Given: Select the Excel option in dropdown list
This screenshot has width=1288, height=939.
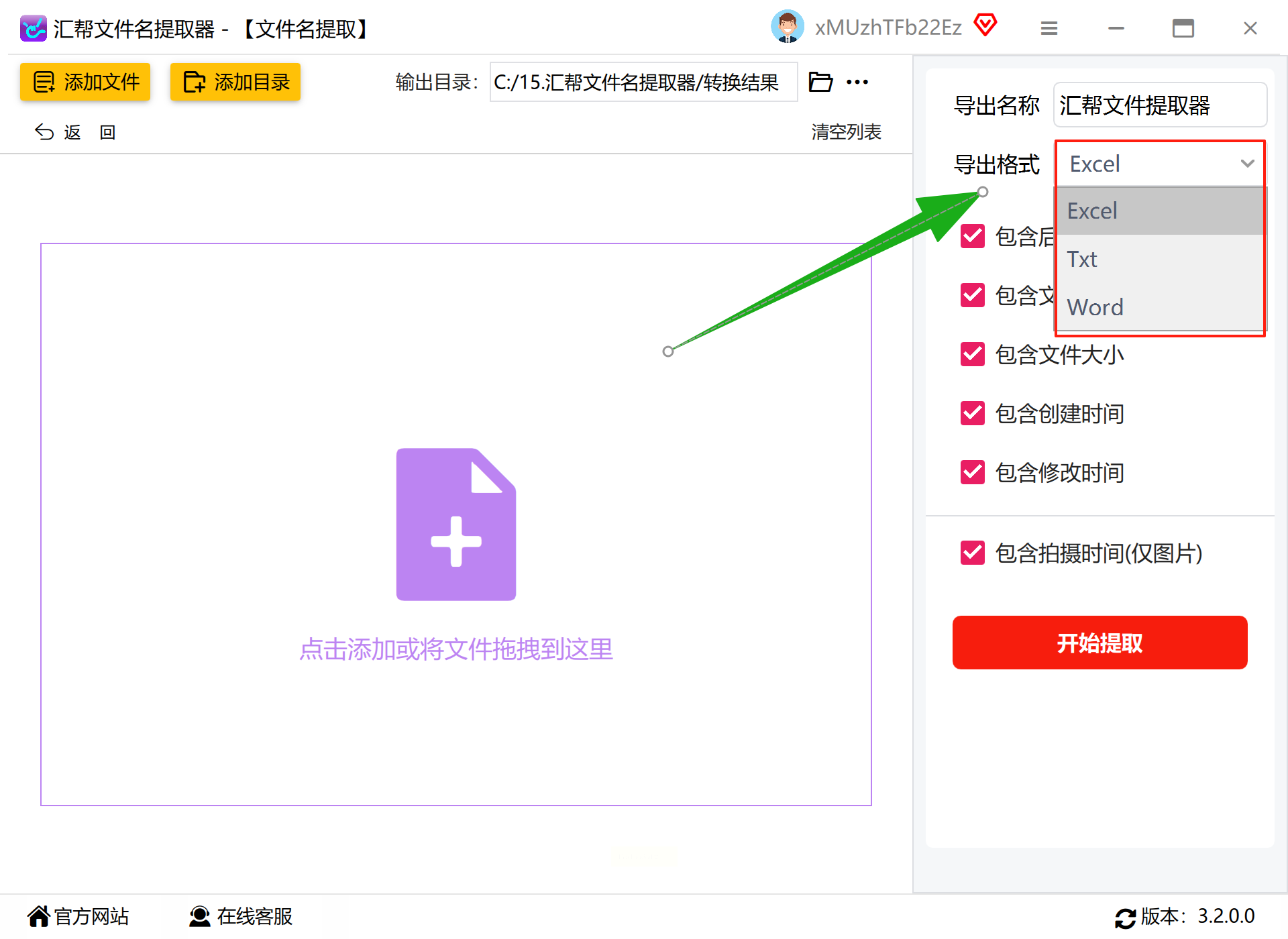Looking at the screenshot, I should pos(1159,211).
